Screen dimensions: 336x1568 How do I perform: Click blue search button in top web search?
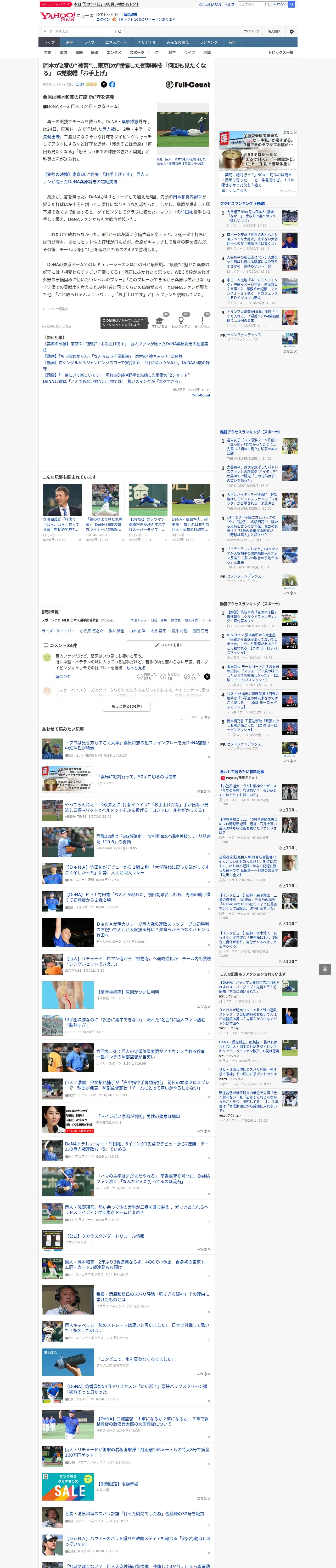(292, 4)
